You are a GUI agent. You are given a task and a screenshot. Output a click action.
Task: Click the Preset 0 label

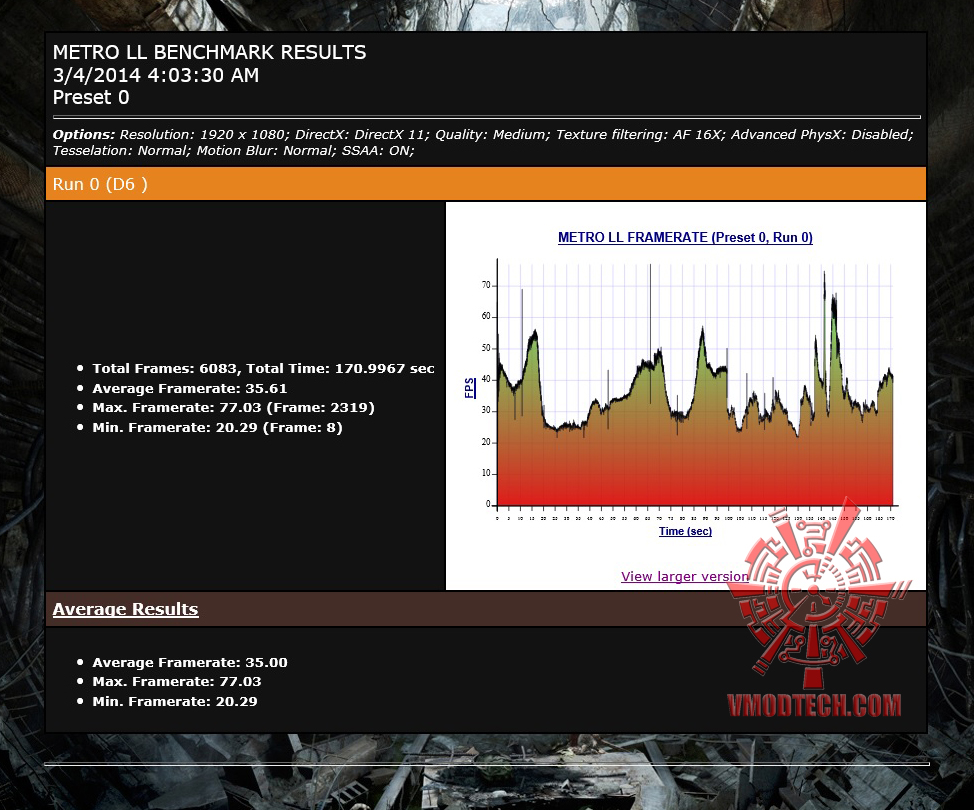(91, 98)
